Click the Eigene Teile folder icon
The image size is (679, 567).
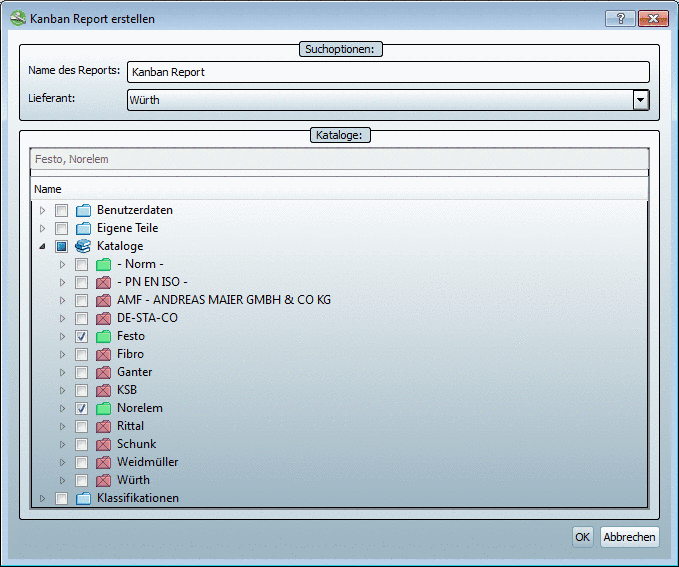83,228
